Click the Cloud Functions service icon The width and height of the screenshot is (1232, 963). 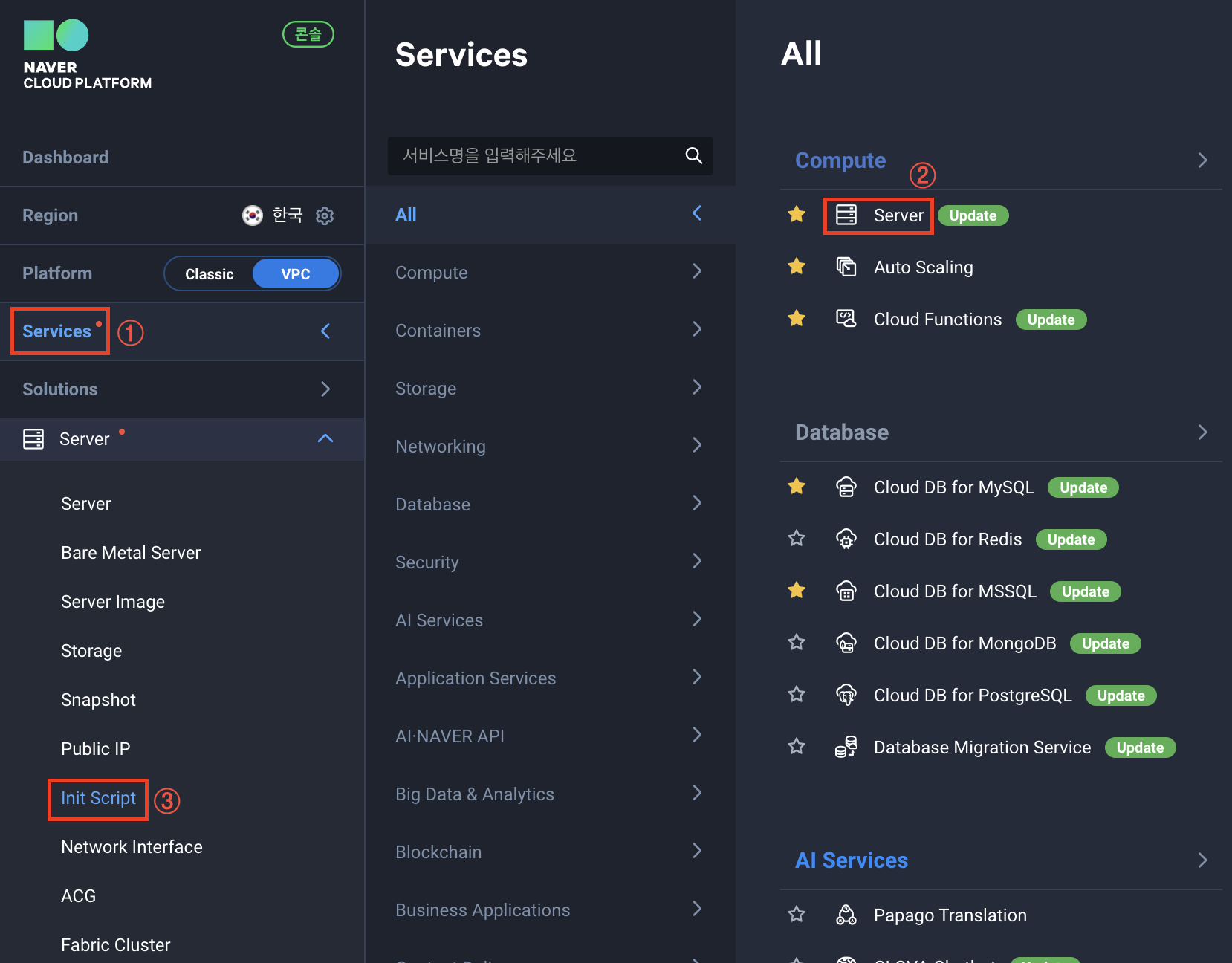(x=846, y=319)
